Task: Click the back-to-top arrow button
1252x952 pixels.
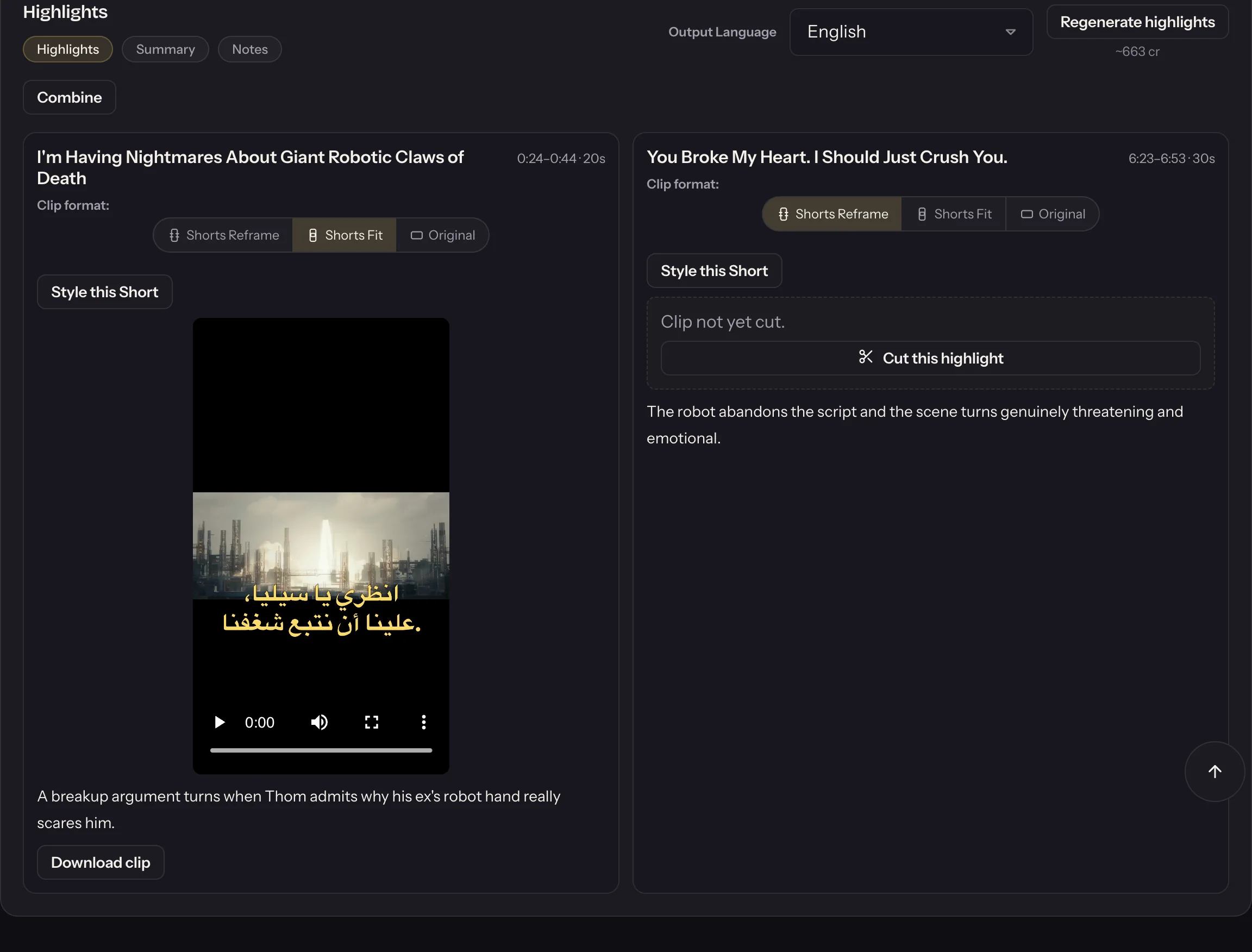Action: point(1214,771)
